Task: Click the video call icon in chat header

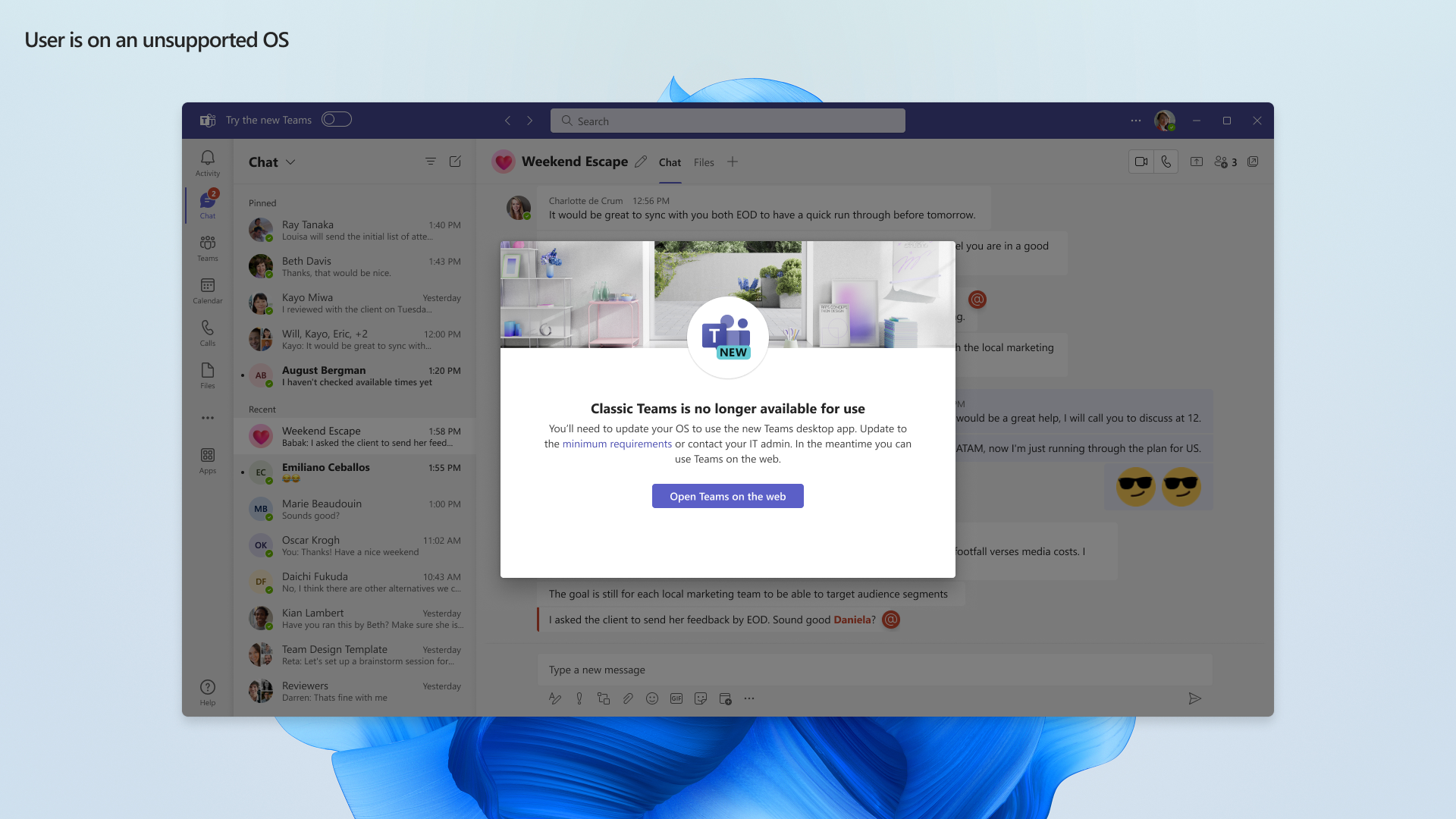Action: (x=1140, y=162)
